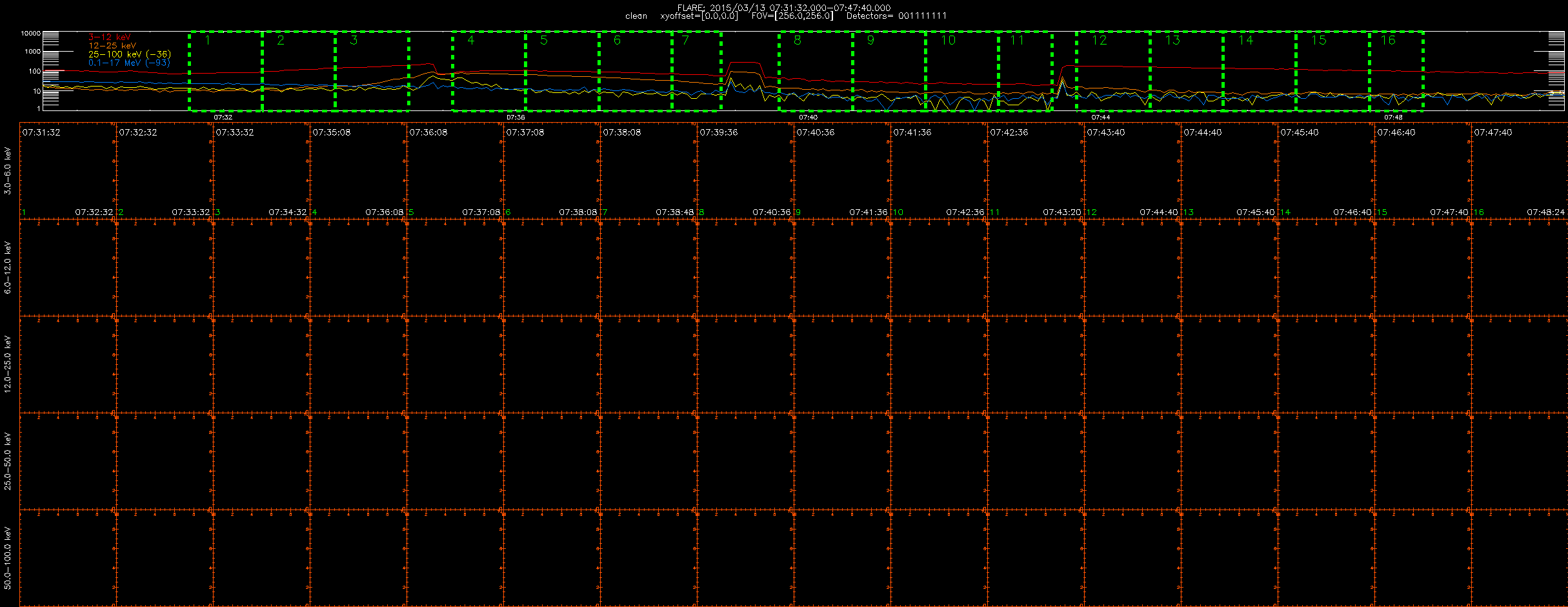Viewport: 1568px width, 607px height.
Task: Click the '25.0-50.0 keV' row label
Action: pos(8,461)
